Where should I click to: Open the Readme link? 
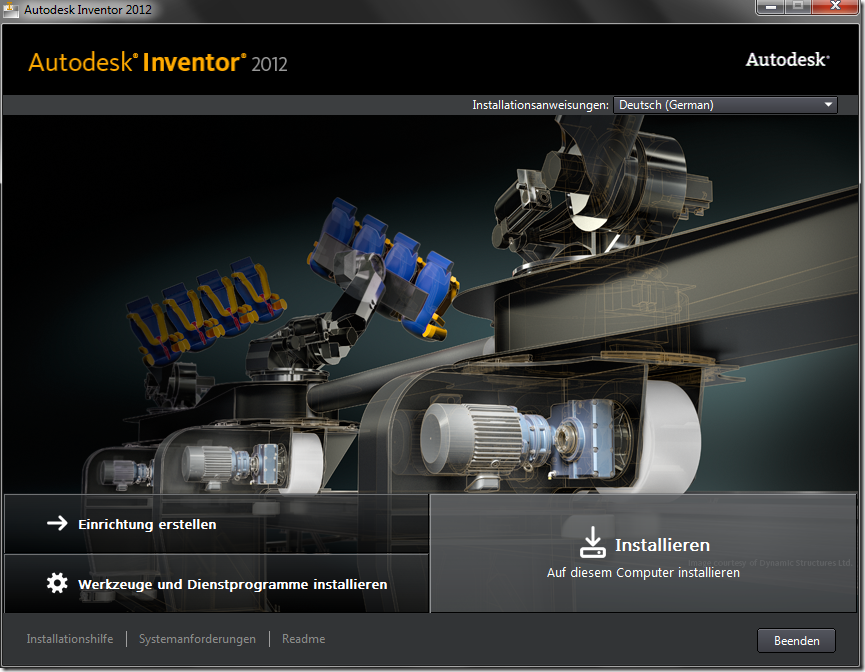pos(303,639)
